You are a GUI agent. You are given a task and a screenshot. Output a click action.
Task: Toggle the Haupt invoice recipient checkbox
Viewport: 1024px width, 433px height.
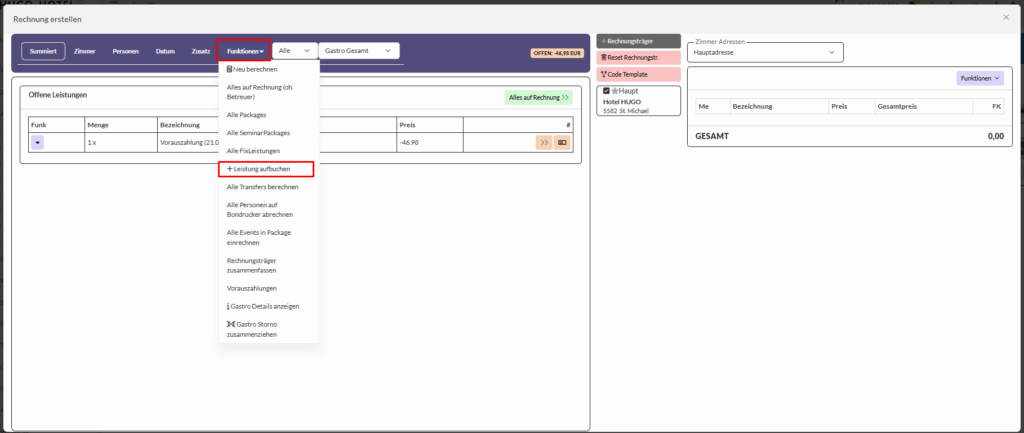pos(606,92)
